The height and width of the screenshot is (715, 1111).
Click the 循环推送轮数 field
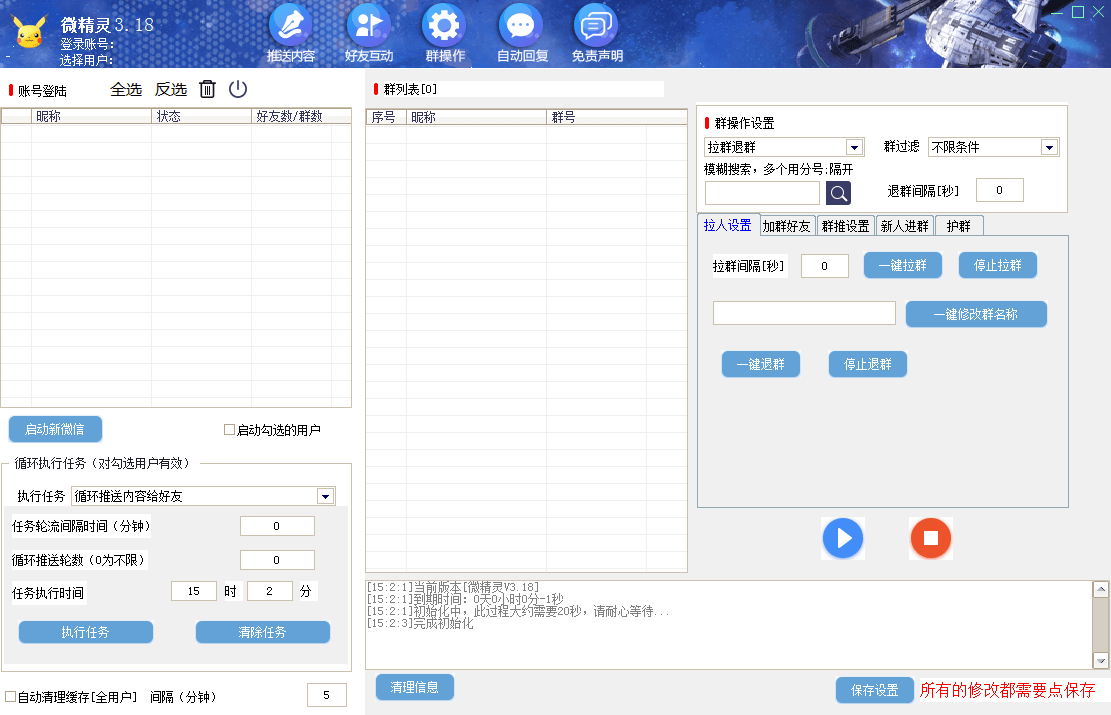pos(277,560)
